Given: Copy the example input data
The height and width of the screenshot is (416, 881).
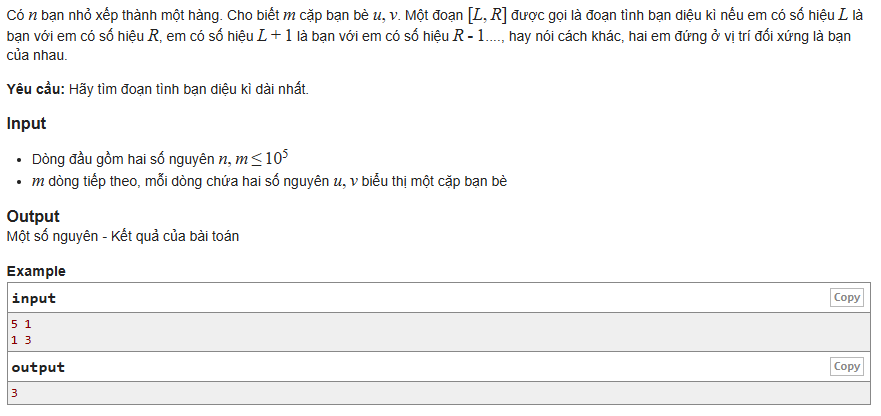Looking at the screenshot, I should tap(847, 297).
